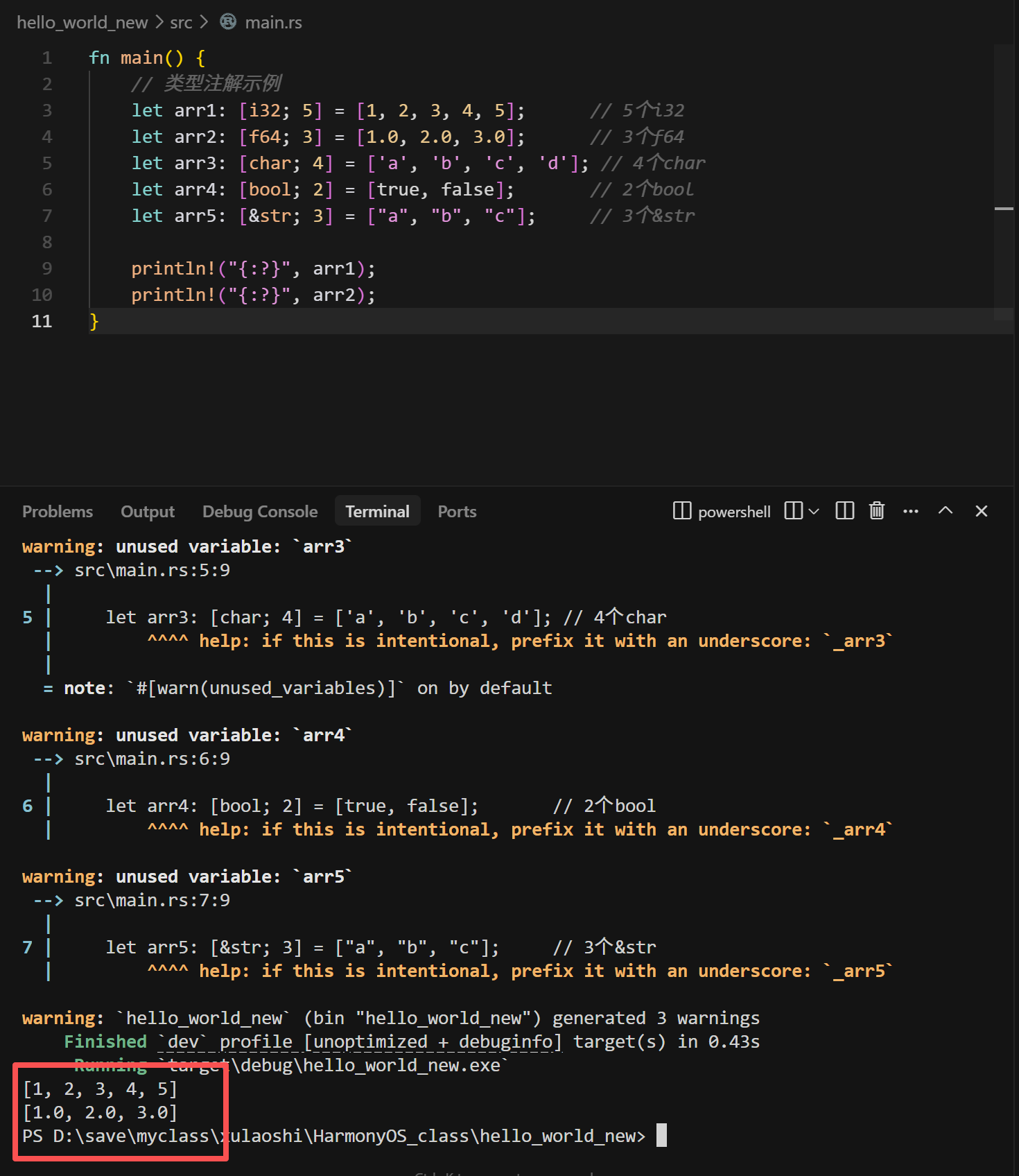Open launch profile dropdown arrow next to split
Viewport: 1019px width, 1176px height.
coord(814,511)
